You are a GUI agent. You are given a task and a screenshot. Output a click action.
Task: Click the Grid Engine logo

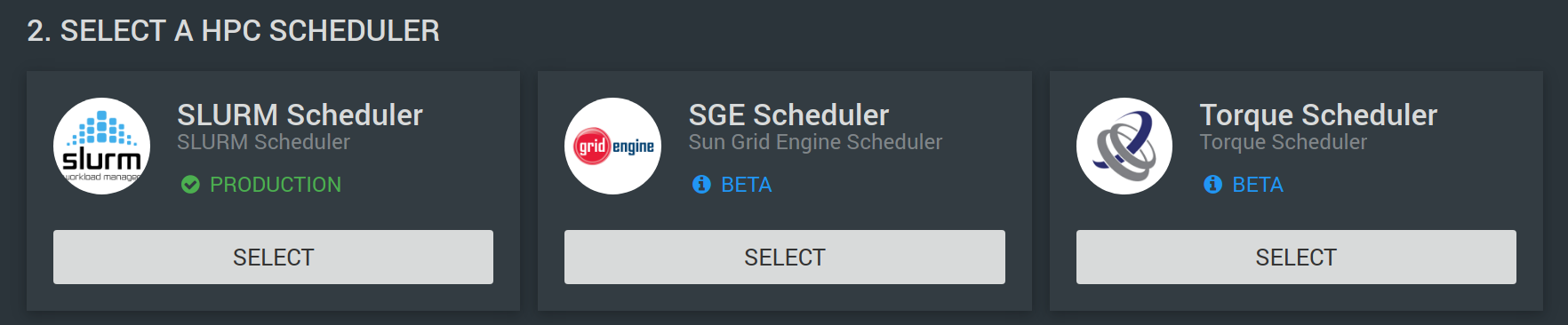pyautogui.click(x=612, y=146)
